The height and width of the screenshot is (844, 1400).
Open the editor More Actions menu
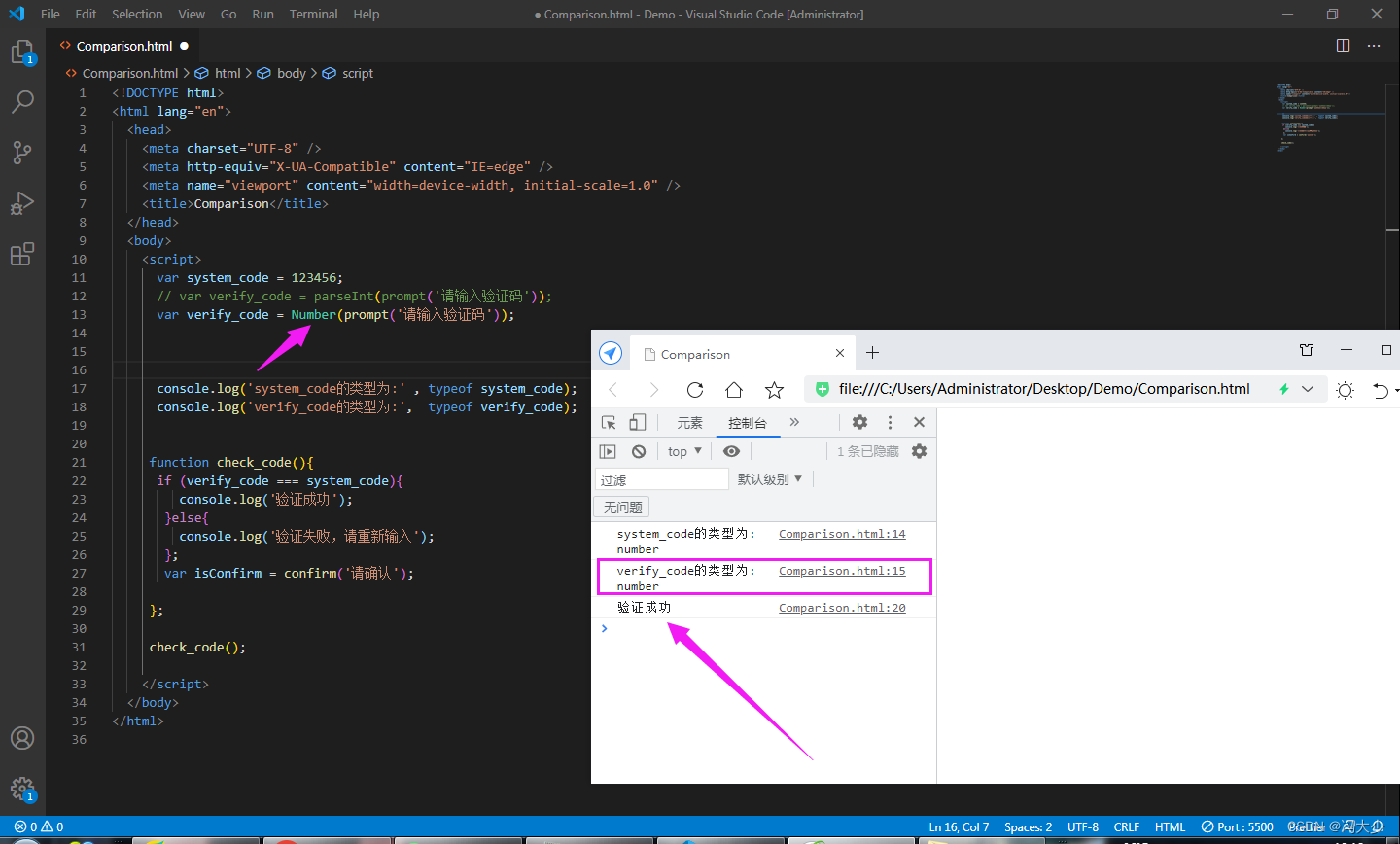[x=1374, y=46]
